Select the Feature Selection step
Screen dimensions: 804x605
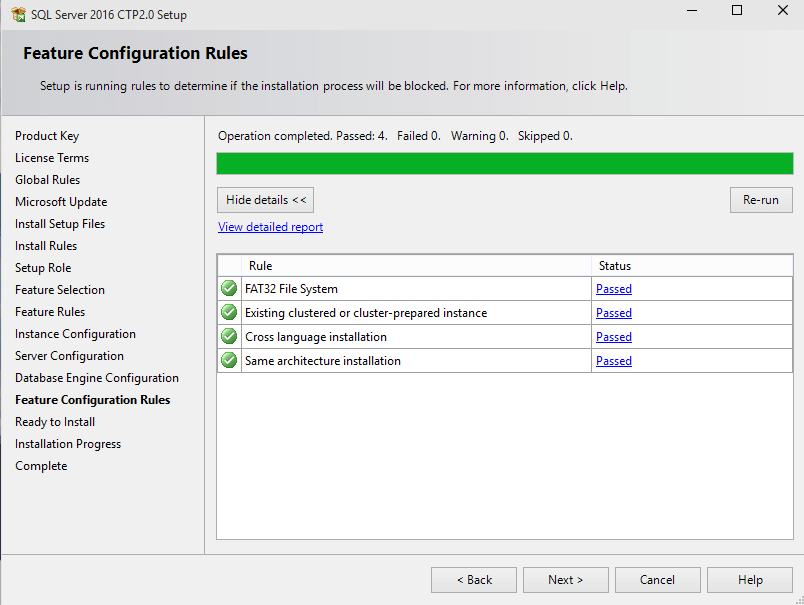click(59, 290)
